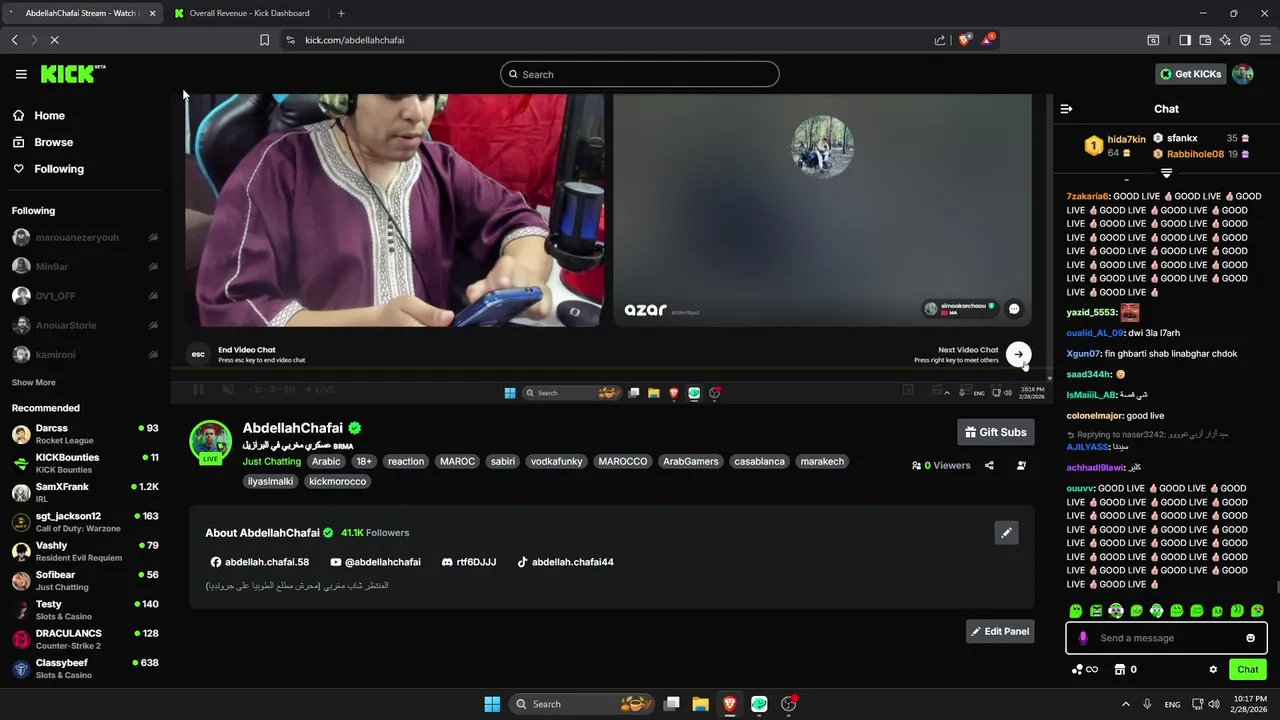Screen dimensions: 1280x720
Task: Open Sofibear recommended channel
Action: (x=85, y=580)
